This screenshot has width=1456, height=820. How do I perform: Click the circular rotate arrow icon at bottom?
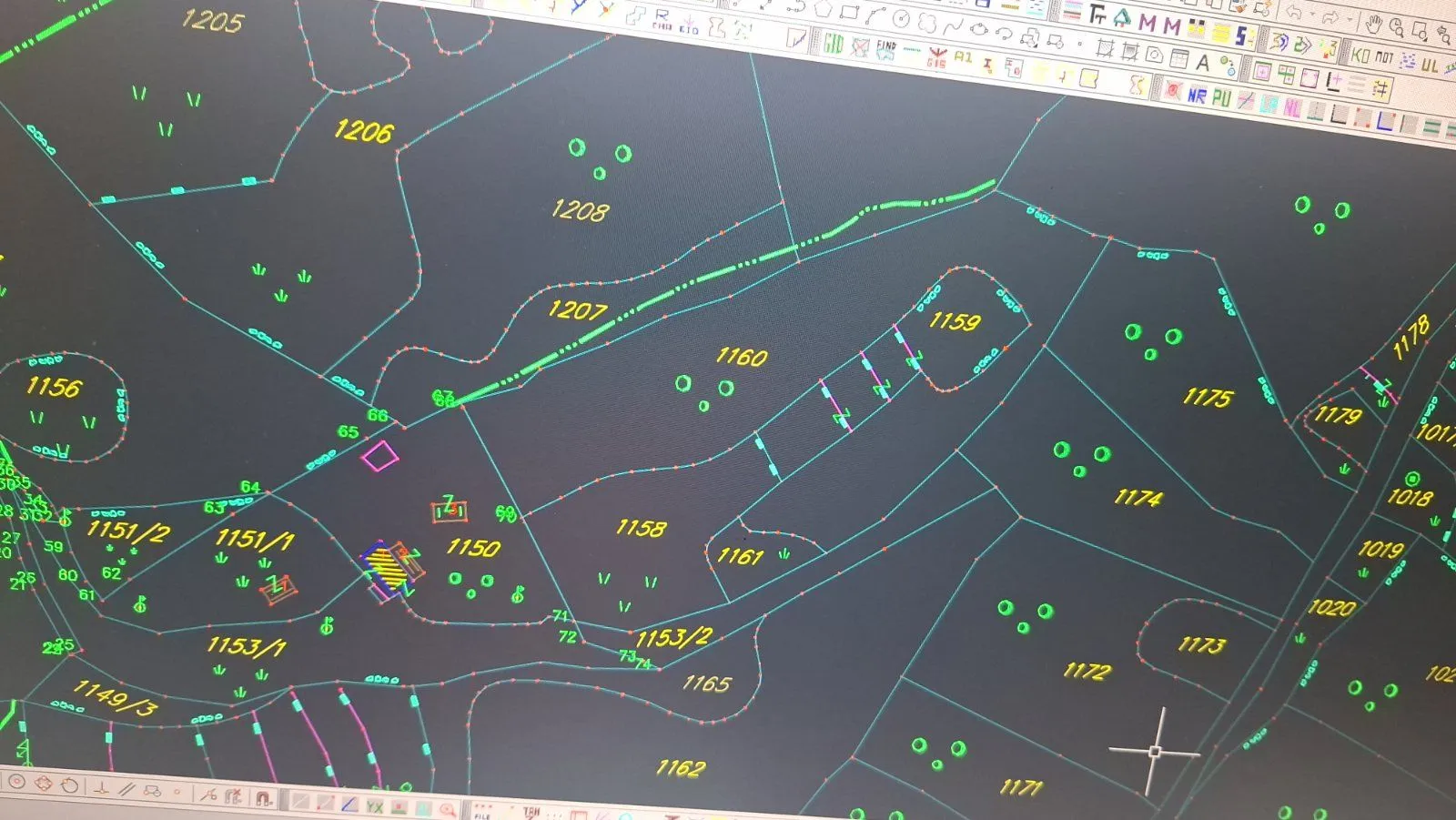(x=69, y=785)
